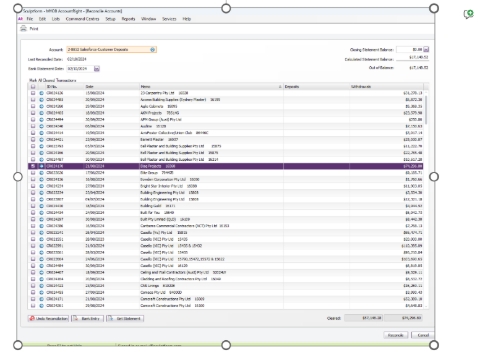Viewport: 480px width, 360px height.
Task: Open detail arrow for Canberra Commercial Contractors row
Action: 41,226
